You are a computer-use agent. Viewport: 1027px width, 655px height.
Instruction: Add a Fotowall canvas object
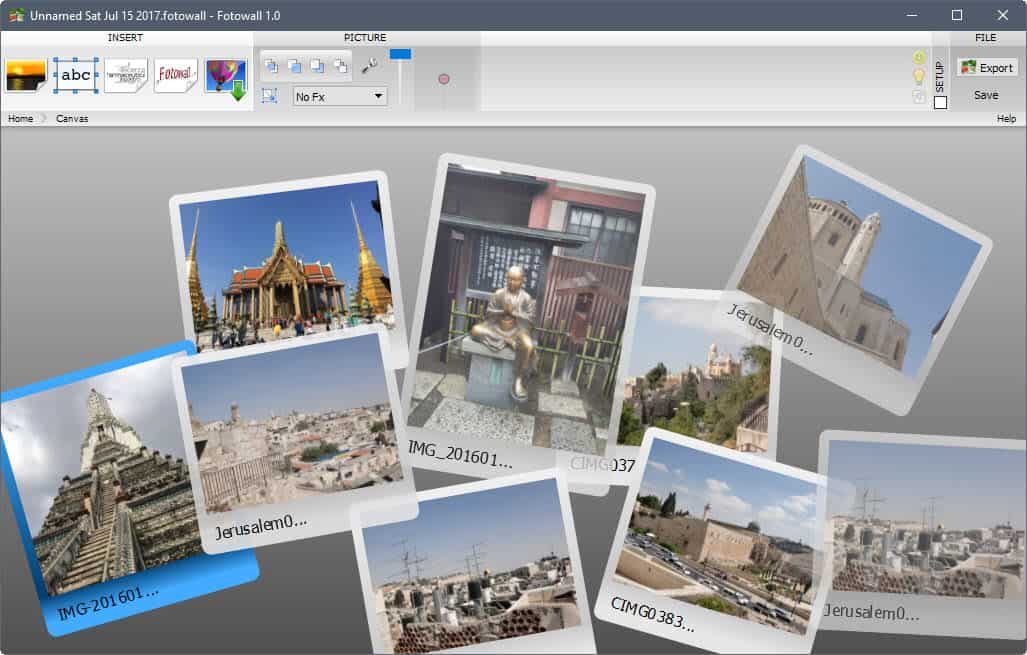pos(175,74)
